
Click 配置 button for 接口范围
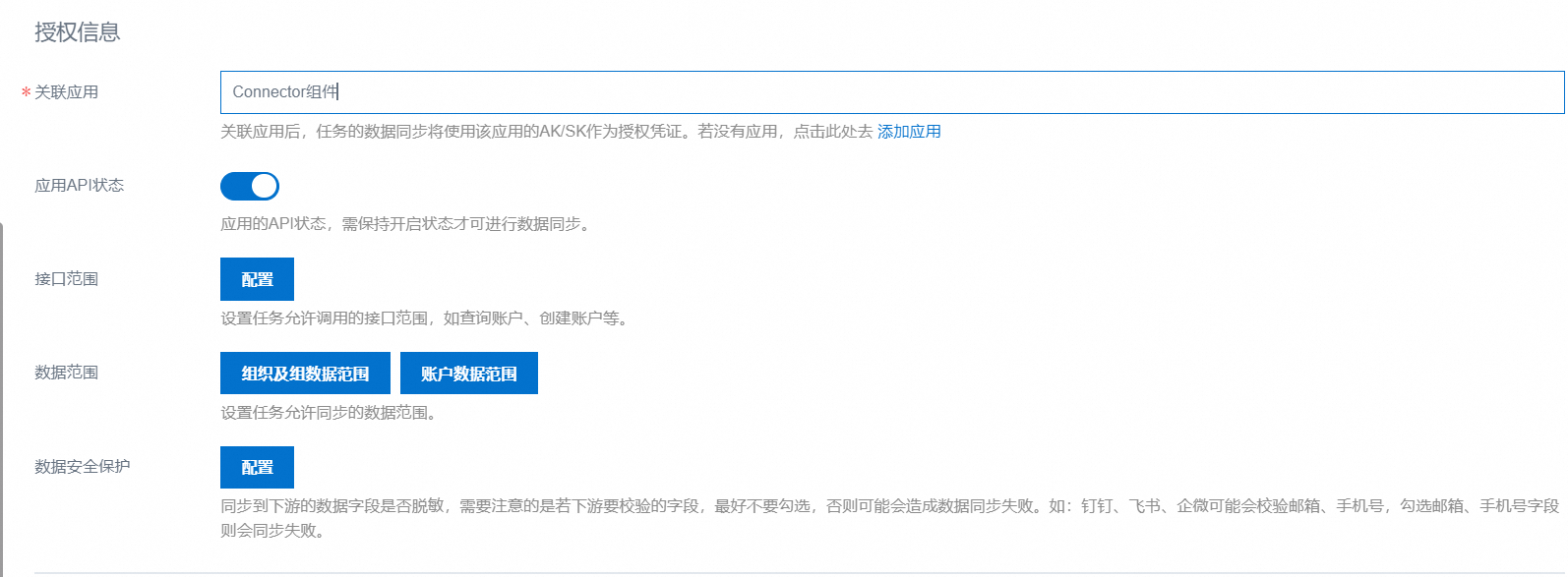tap(257, 279)
